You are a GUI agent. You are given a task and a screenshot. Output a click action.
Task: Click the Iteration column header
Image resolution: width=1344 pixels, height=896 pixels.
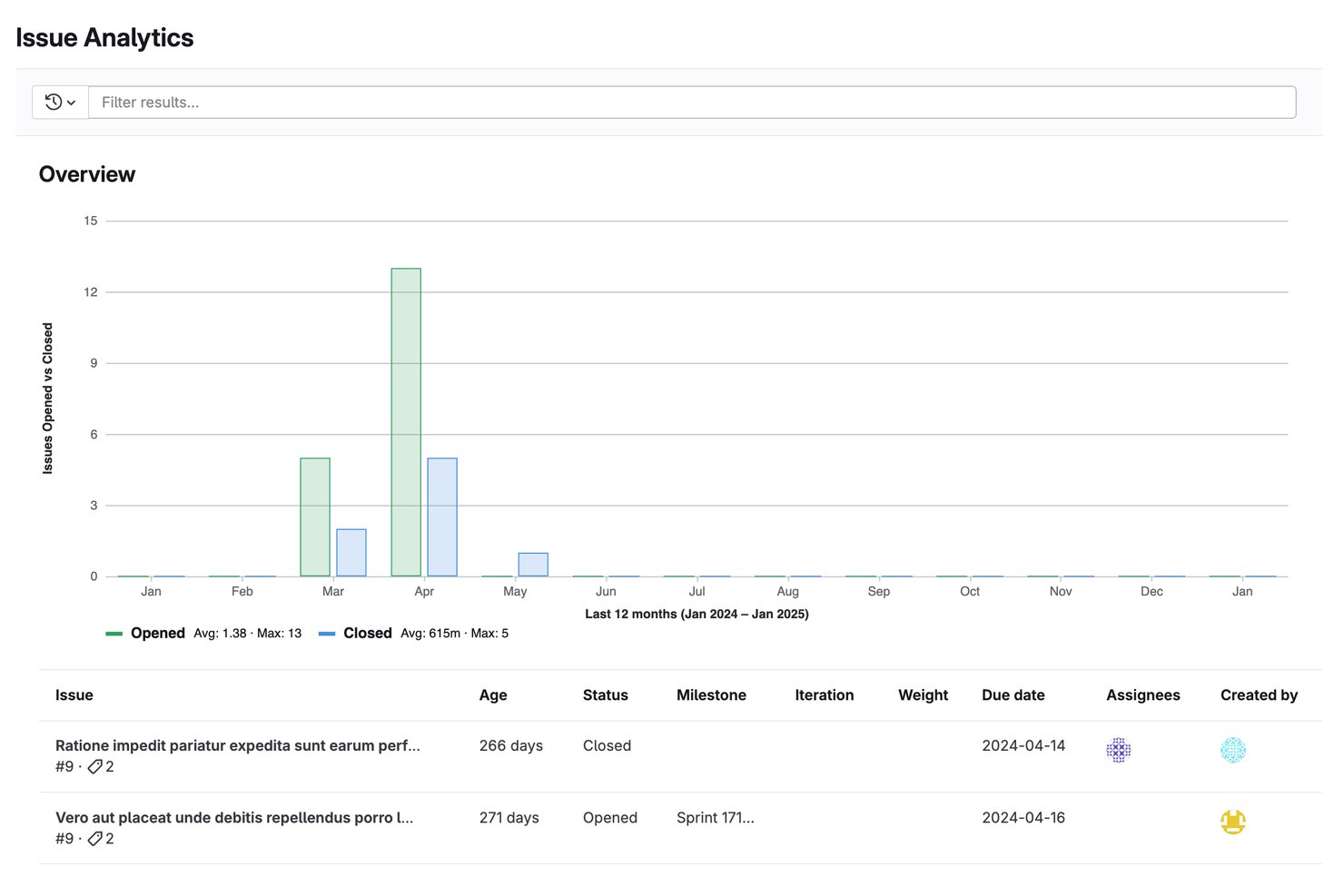coord(825,695)
